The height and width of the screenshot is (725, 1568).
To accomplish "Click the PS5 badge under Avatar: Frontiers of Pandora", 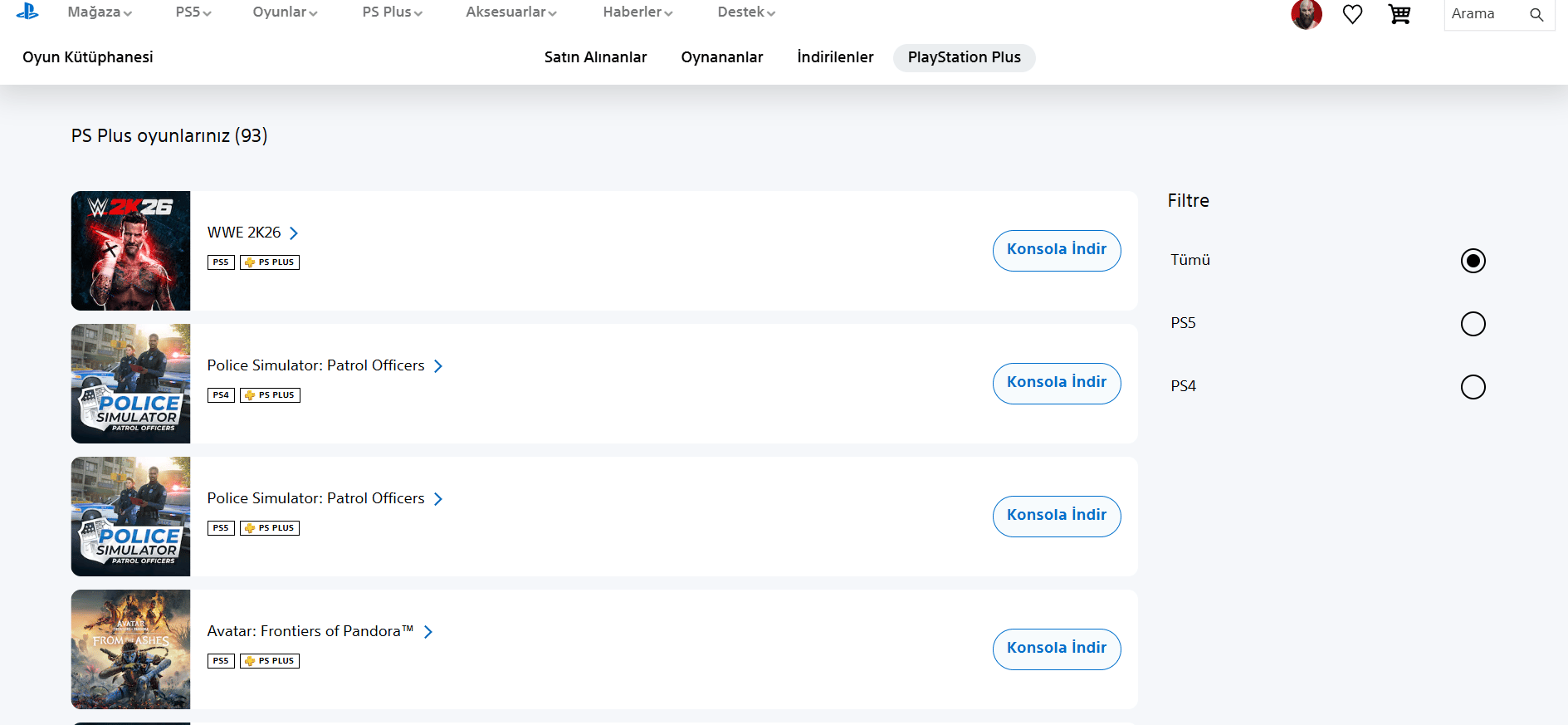I will click(221, 661).
